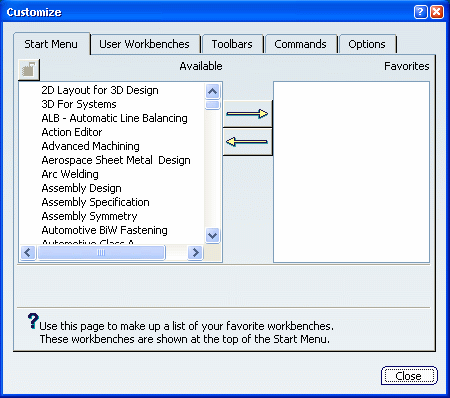Image resolution: width=450 pixels, height=398 pixels.
Task: Click the vertical scrollbar up arrow
Action: coord(212,91)
